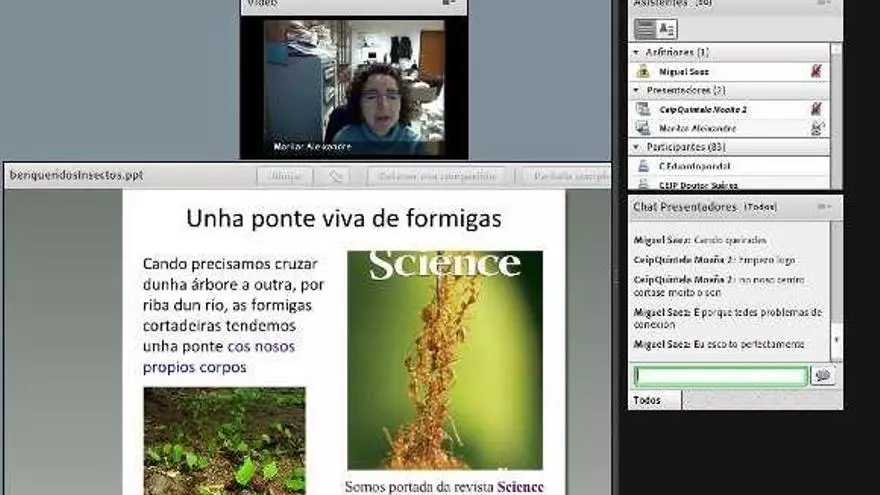Click the Debuxar button in share toolbar
The width and height of the screenshot is (880, 495).
284,176
